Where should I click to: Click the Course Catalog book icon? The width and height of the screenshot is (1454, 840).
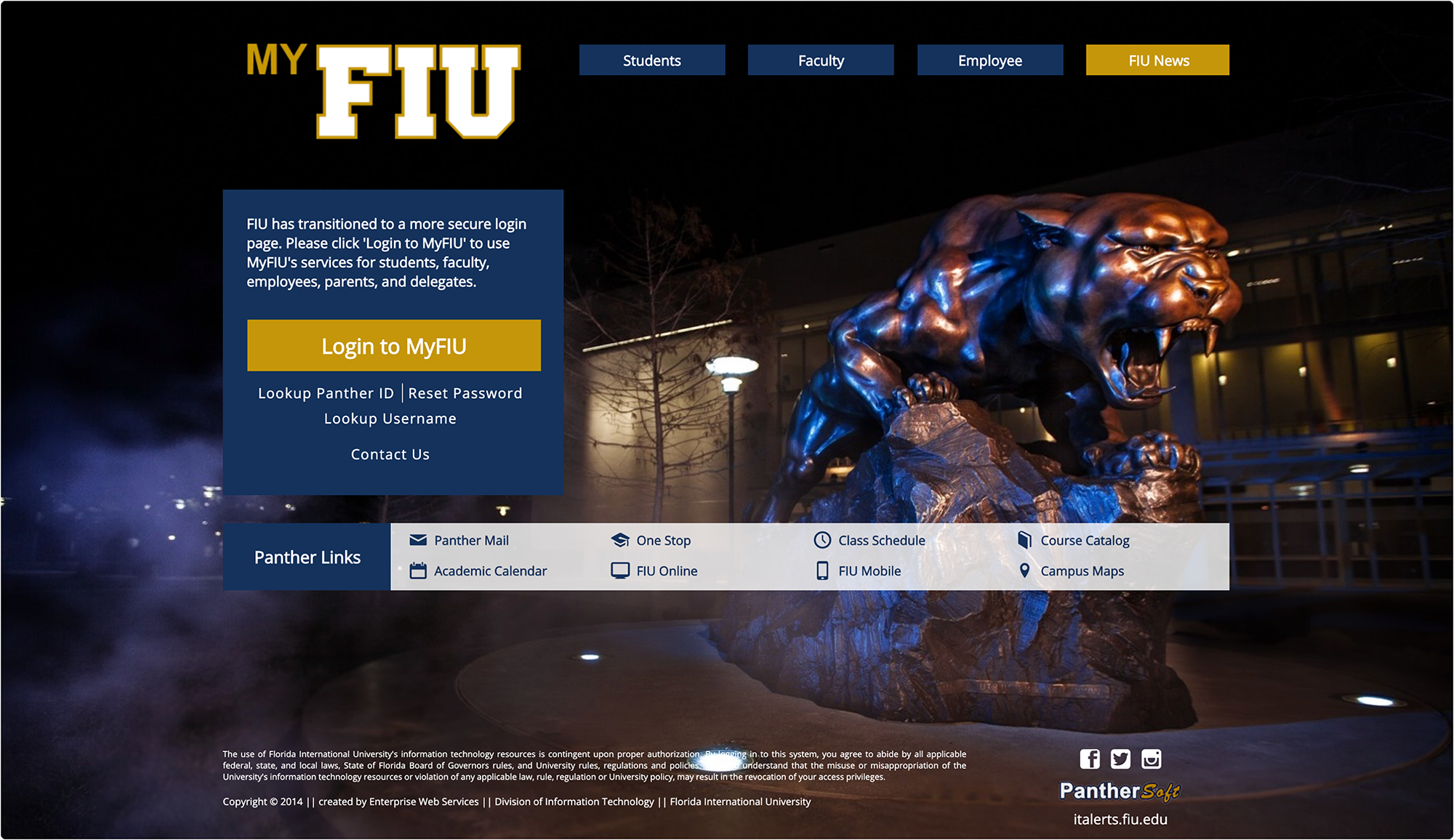(x=1025, y=541)
